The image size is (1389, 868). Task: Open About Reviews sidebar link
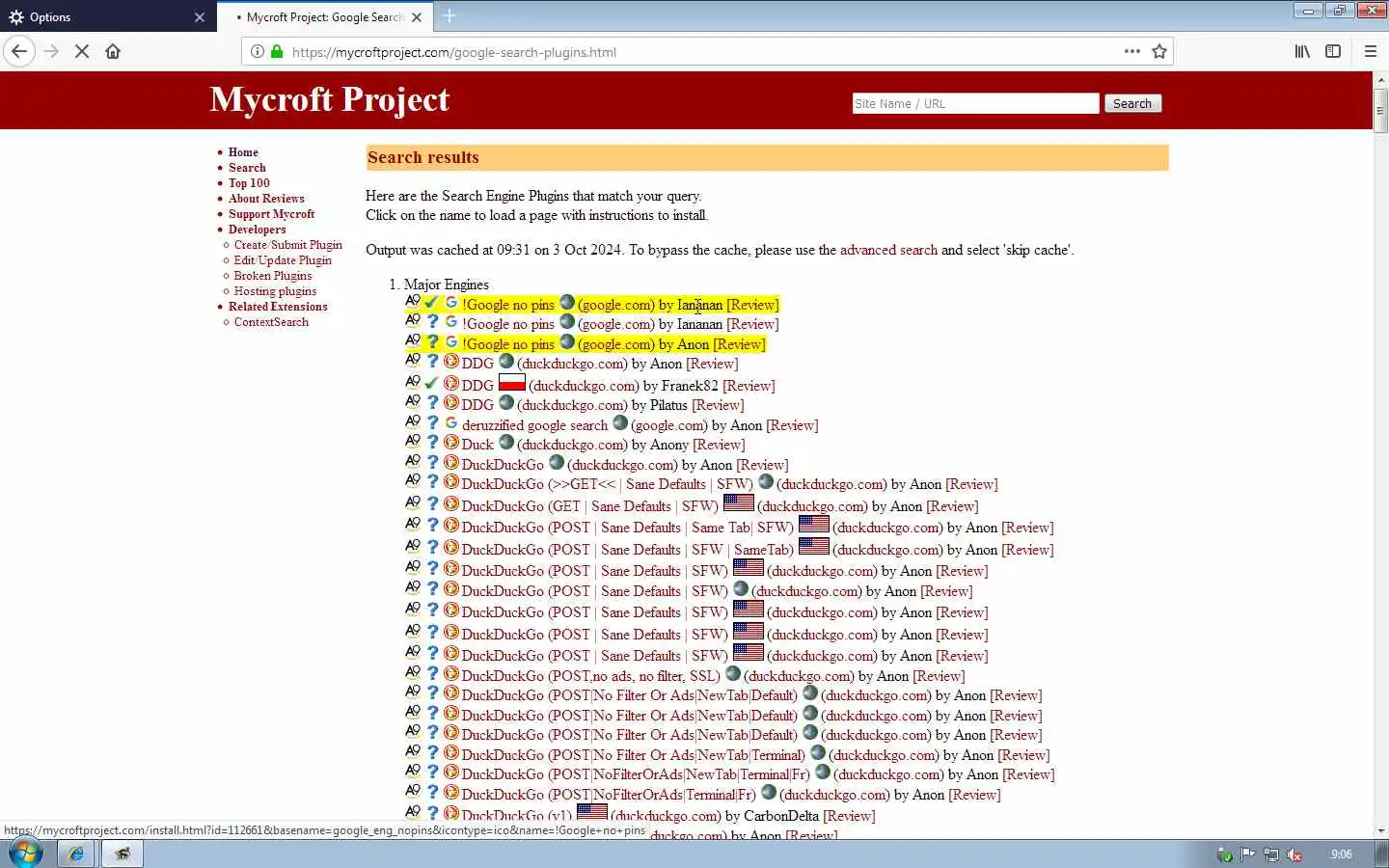[x=266, y=199]
